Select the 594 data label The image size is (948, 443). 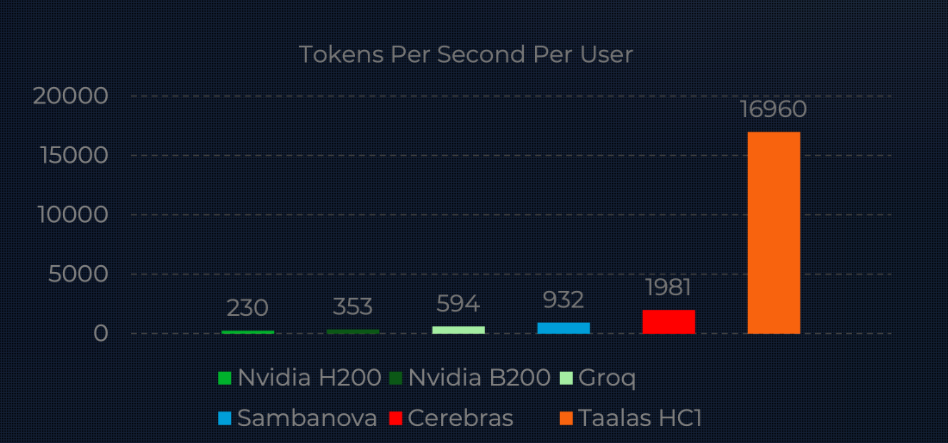458,304
